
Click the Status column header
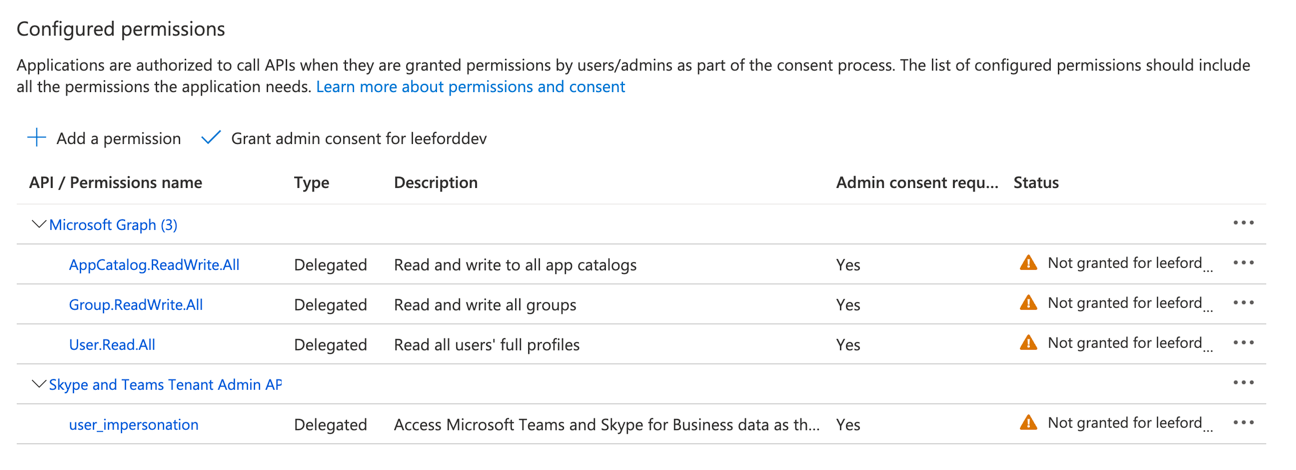1036,183
